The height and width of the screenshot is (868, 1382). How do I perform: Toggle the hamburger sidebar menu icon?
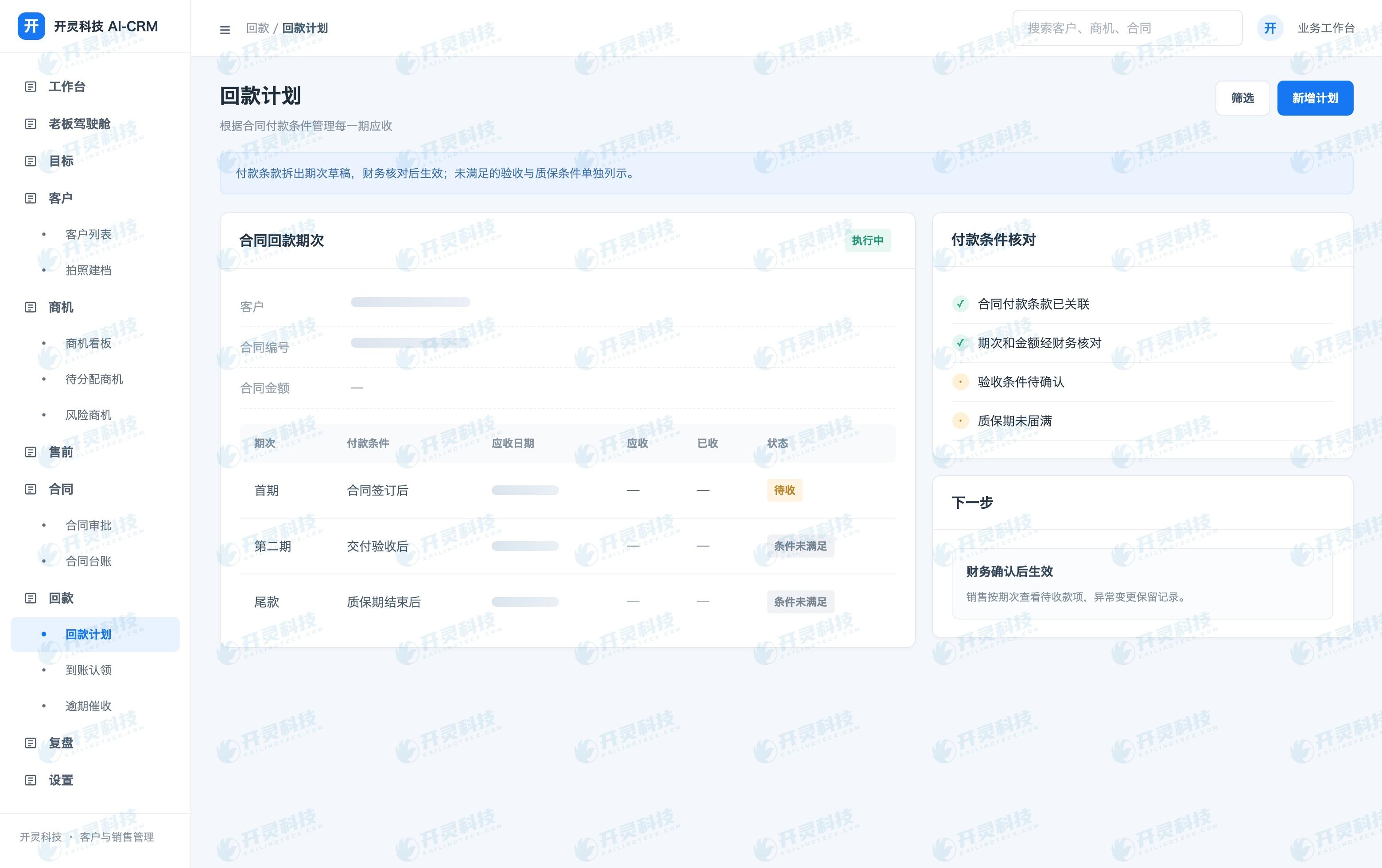click(225, 30)
